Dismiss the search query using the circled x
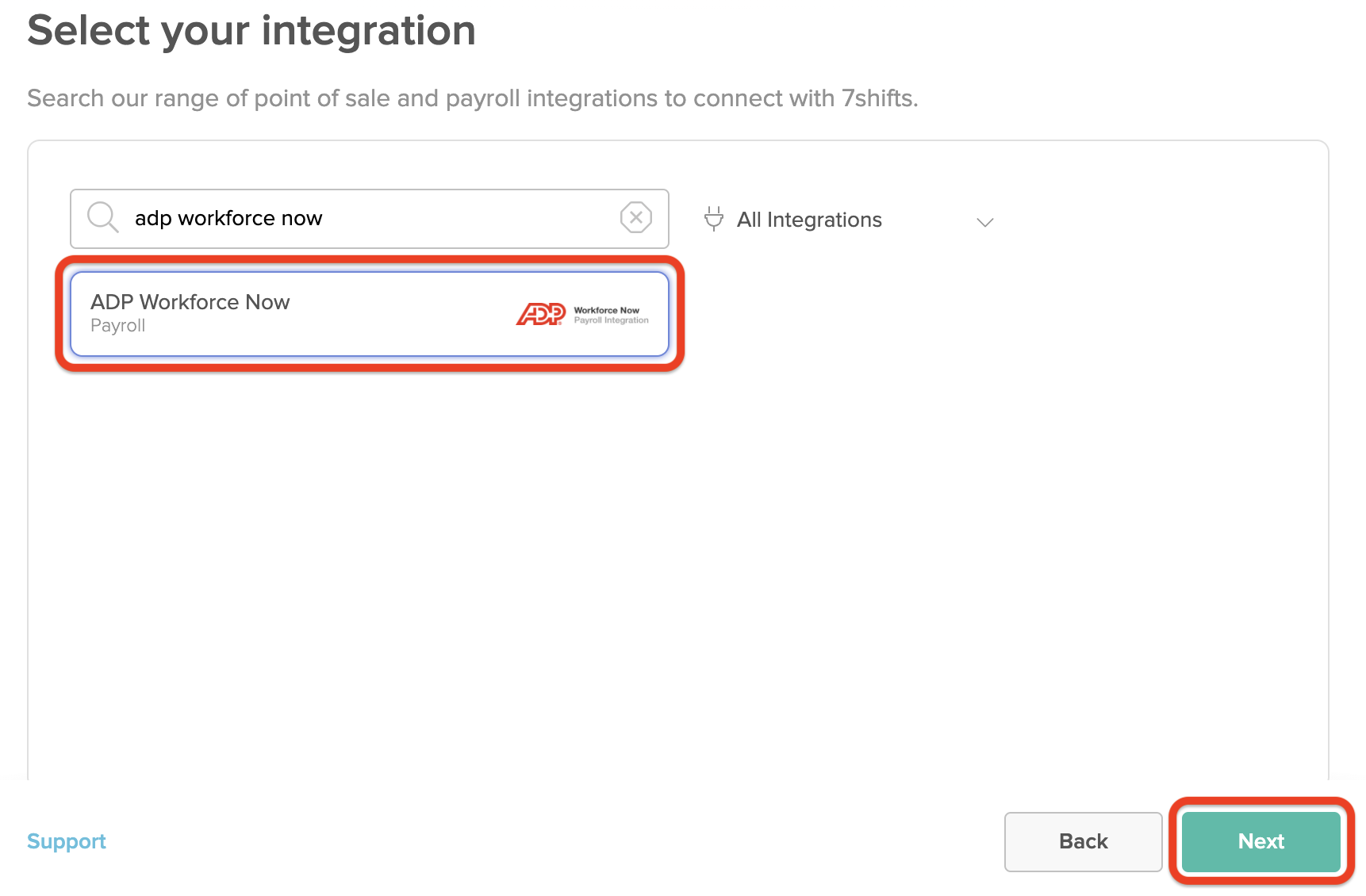The width and height of the screenshot is (1366, 896). (x=635, y=217)
